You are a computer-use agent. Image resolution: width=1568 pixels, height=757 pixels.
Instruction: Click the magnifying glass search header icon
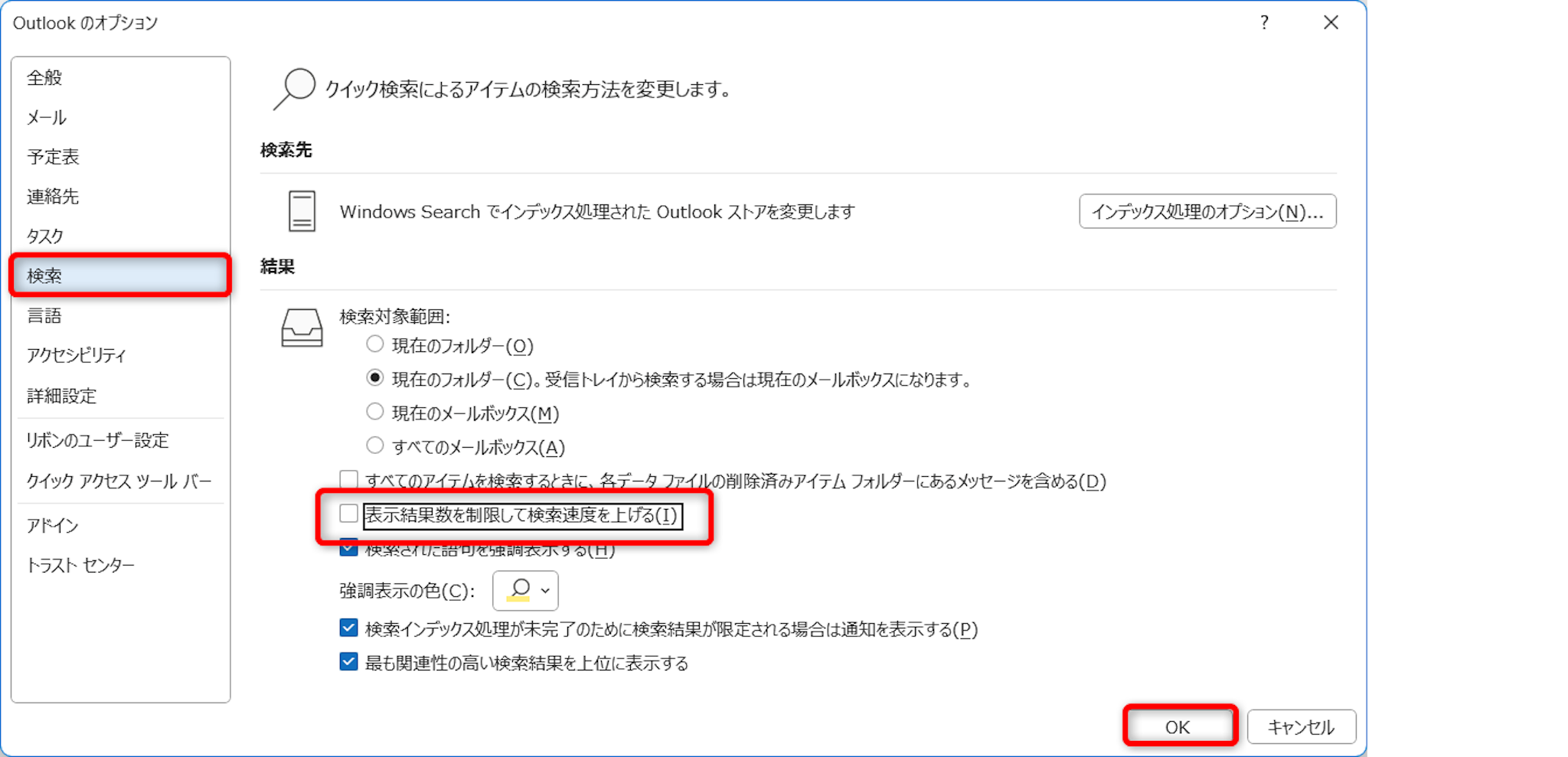coord(295,89)
